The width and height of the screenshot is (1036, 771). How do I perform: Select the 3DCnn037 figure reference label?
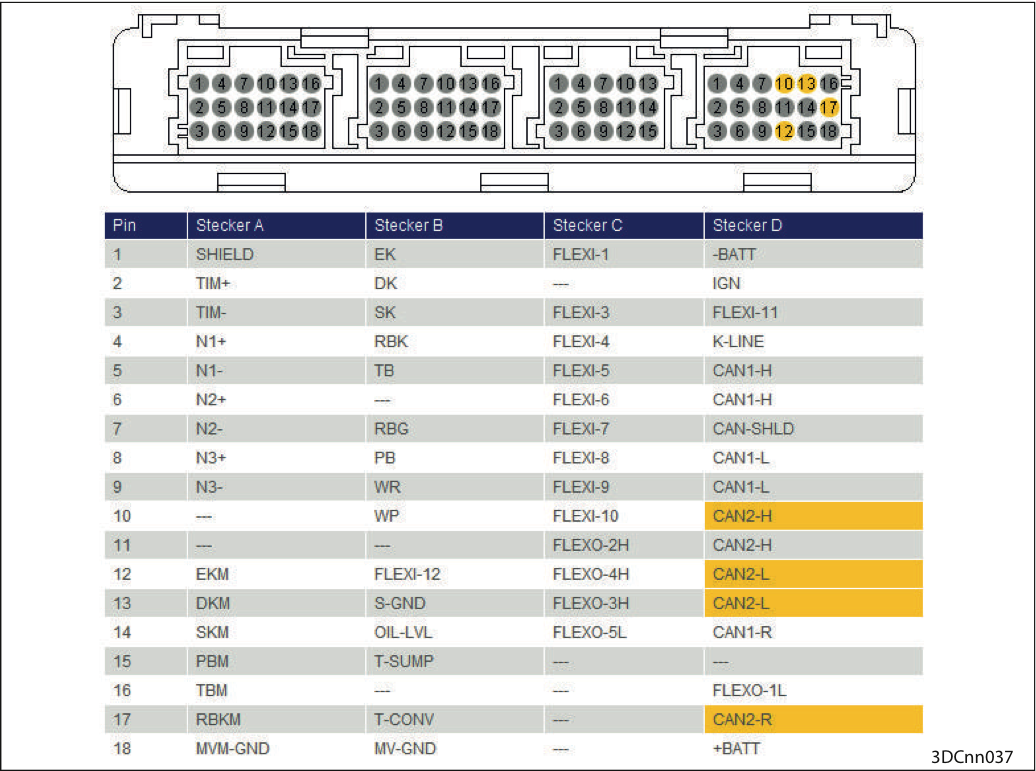(x=972, y=757)
